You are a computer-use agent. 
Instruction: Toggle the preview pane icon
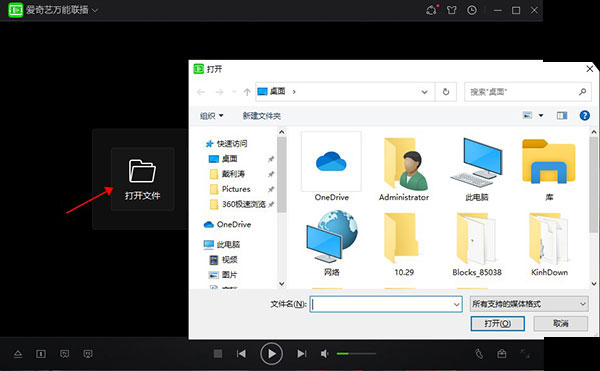click(x=562, y=115)
